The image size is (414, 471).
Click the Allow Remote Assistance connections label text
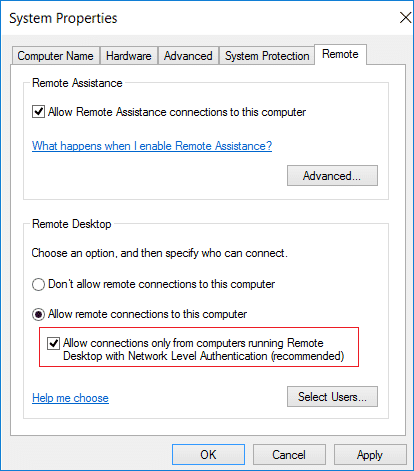pyautogui.click(x=177, y=112)
